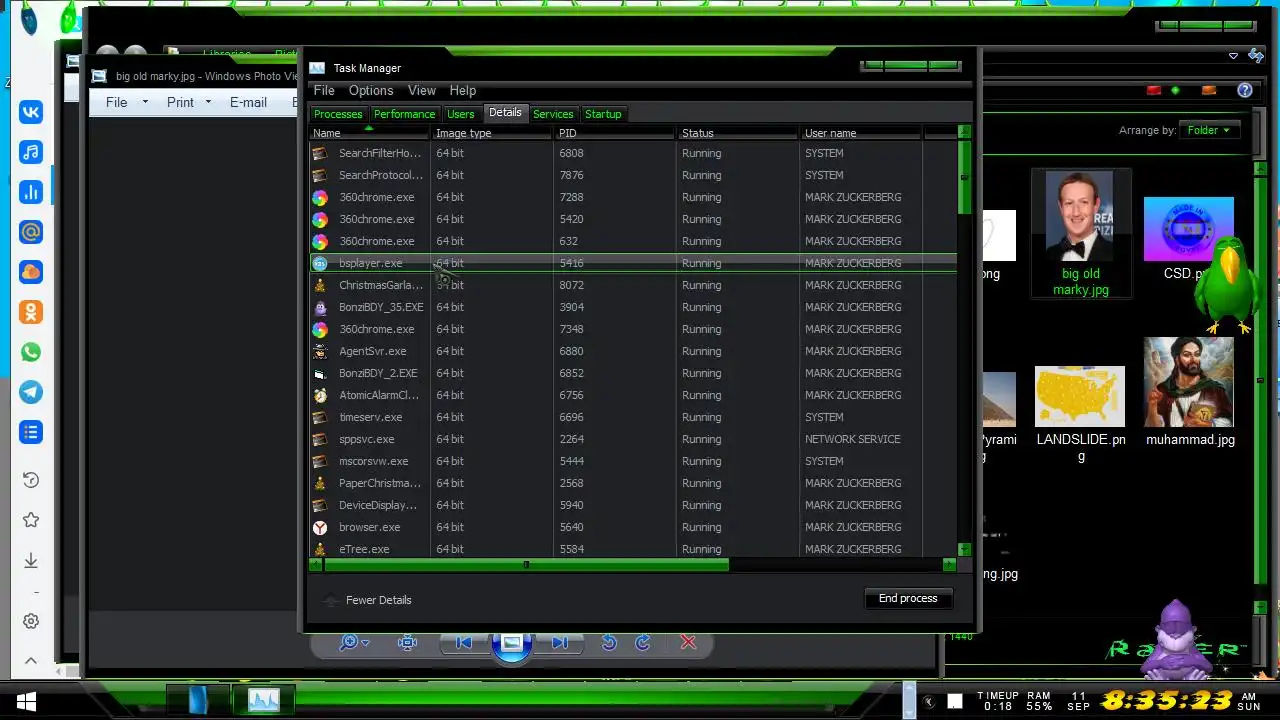The image size is (1280, 720).
Task: Switch to the Processes tab
Action: pyautogui.click(x=338, y=114)
